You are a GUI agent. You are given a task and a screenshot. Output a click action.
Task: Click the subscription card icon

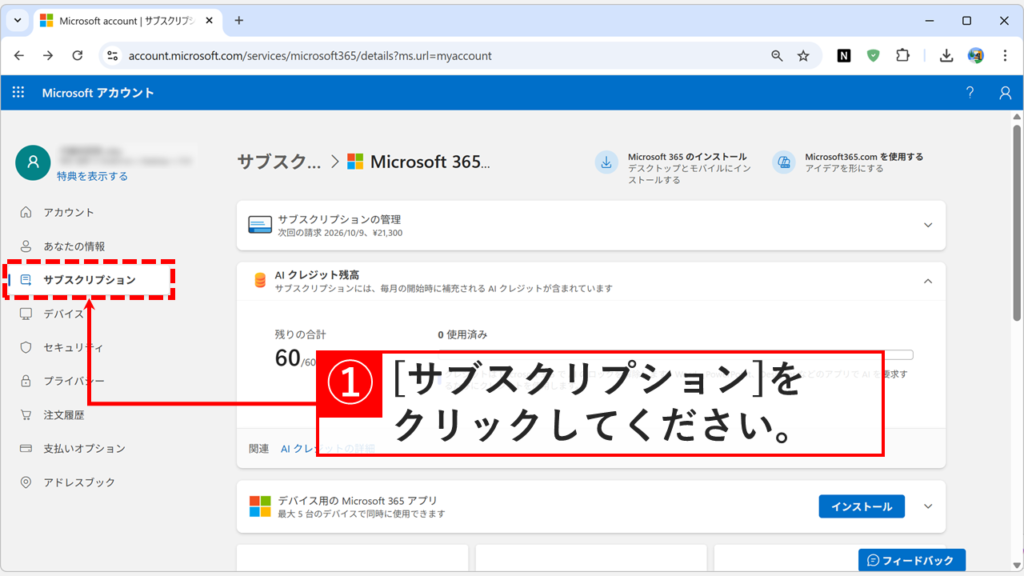point(260,225)
